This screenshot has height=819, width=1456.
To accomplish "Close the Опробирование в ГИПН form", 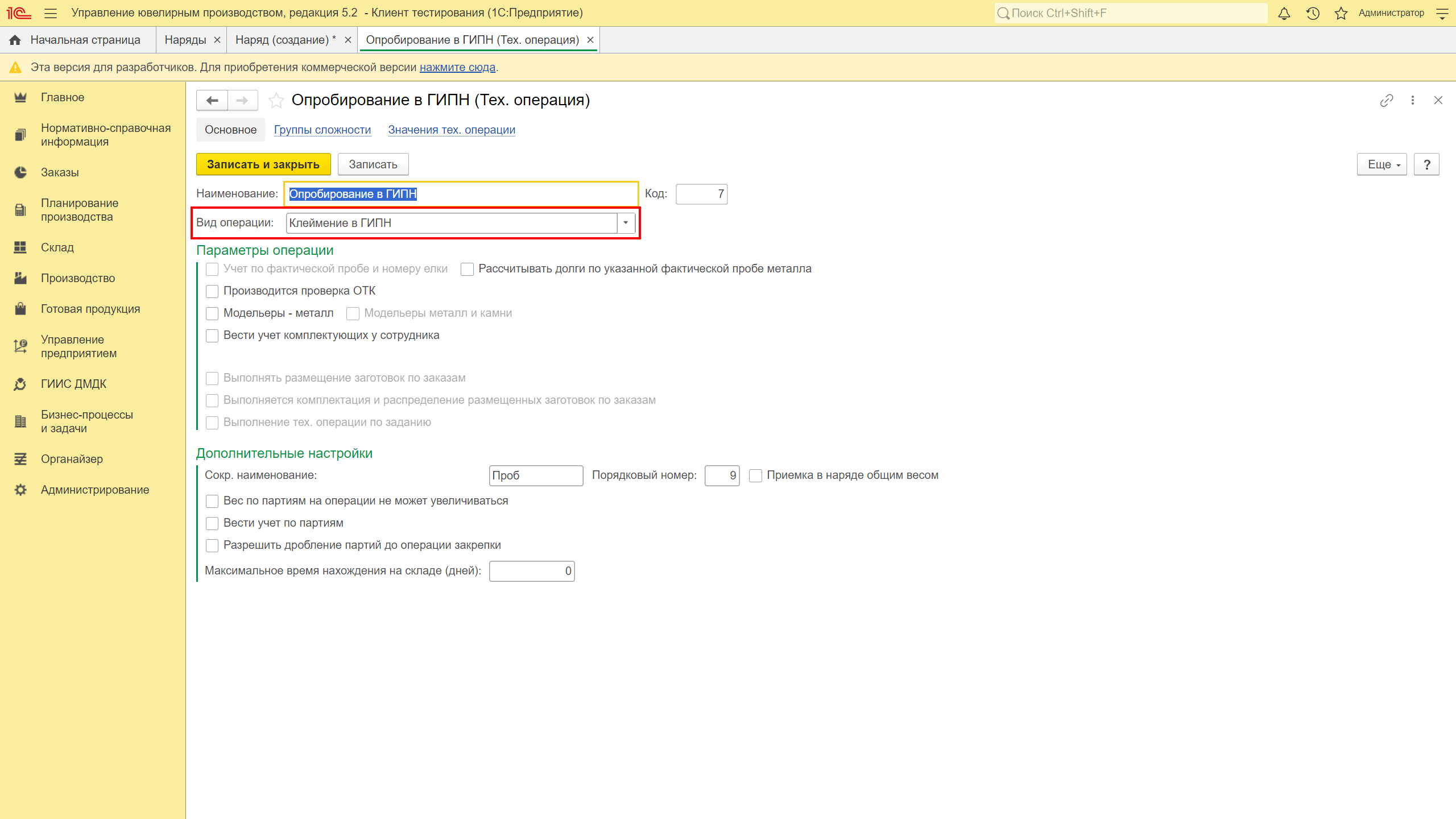I will pos(1438,101).
